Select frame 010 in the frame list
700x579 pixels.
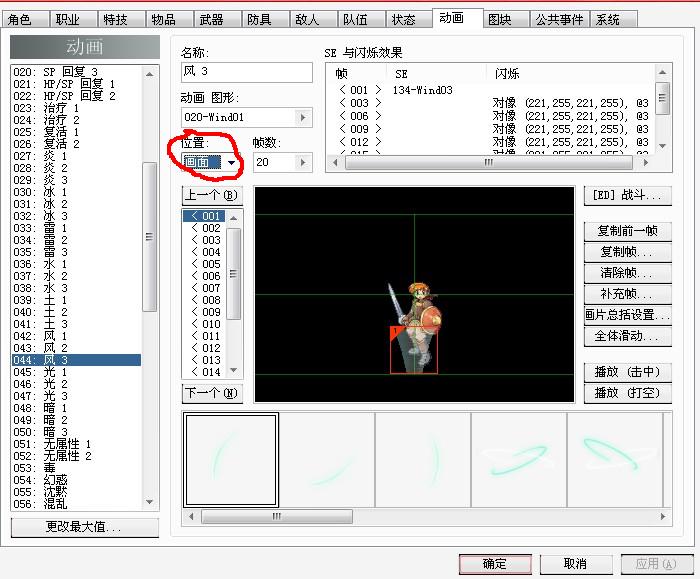coord(204,324)
